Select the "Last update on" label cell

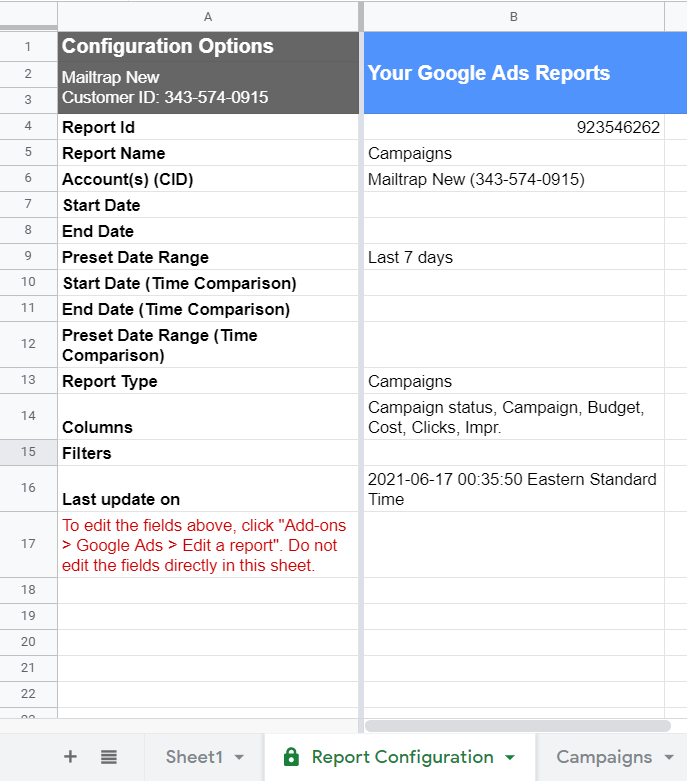click(208, 489)
